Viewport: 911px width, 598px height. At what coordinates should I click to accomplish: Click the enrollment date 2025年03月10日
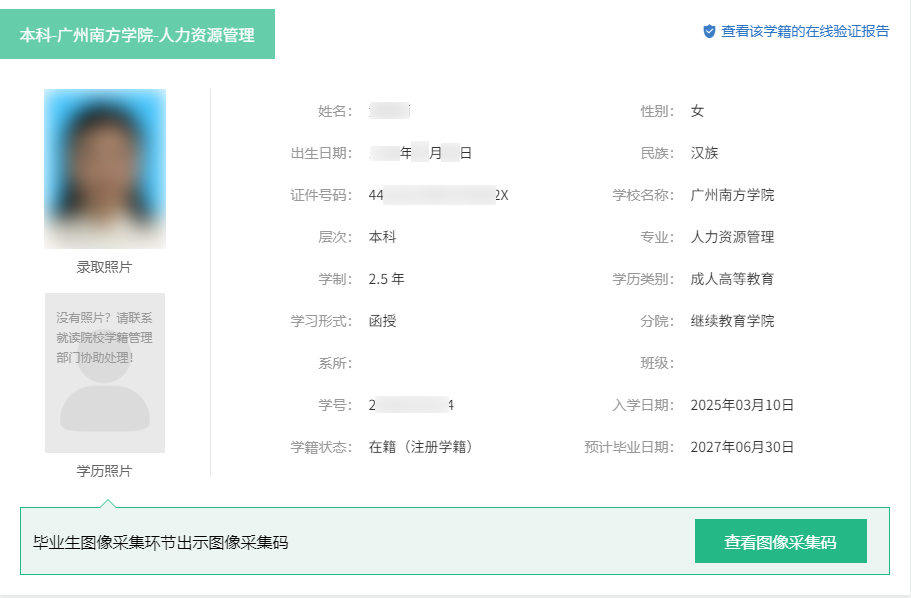pos(742,405)
